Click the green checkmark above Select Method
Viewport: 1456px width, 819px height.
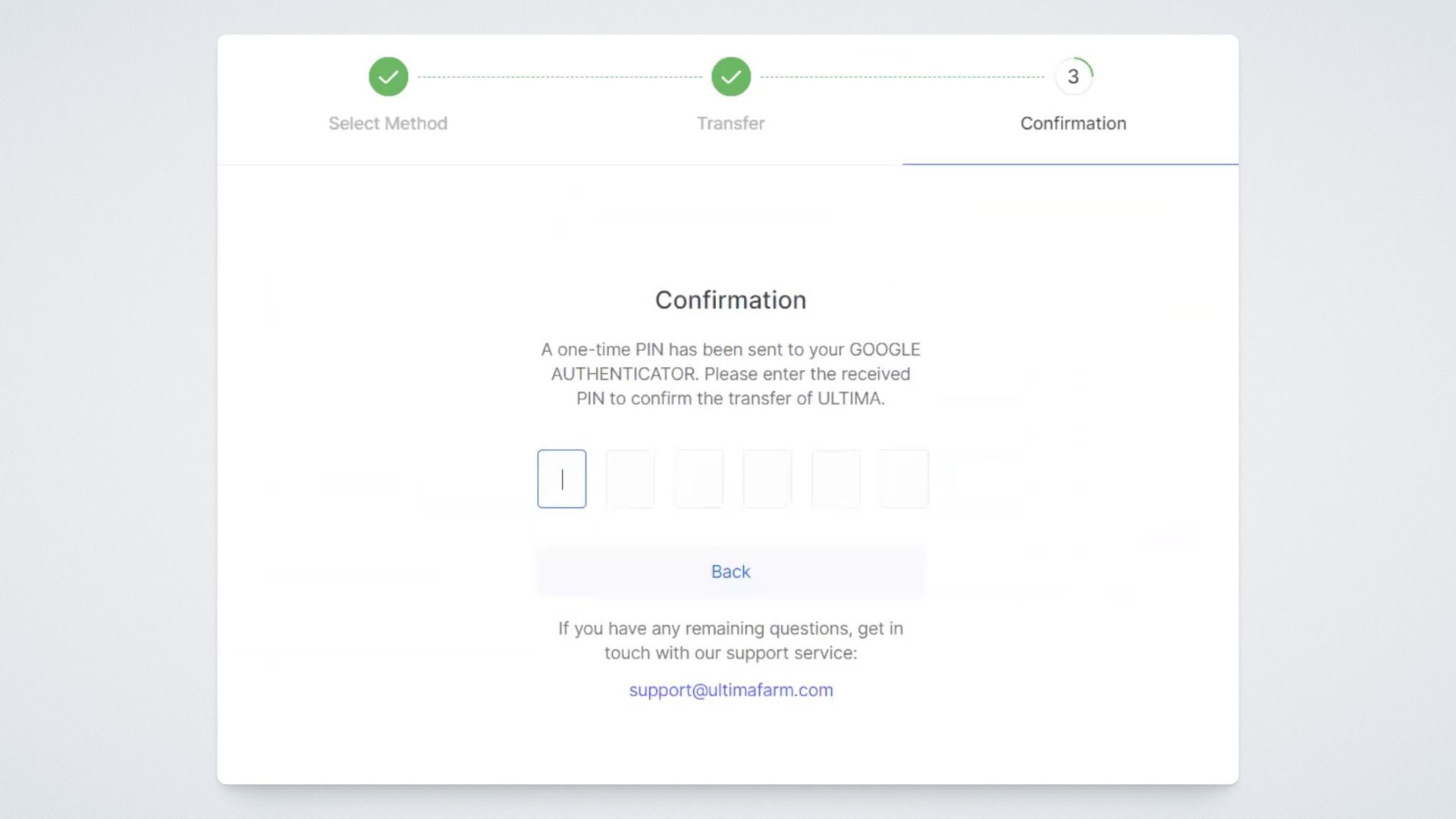click(388, 77)
